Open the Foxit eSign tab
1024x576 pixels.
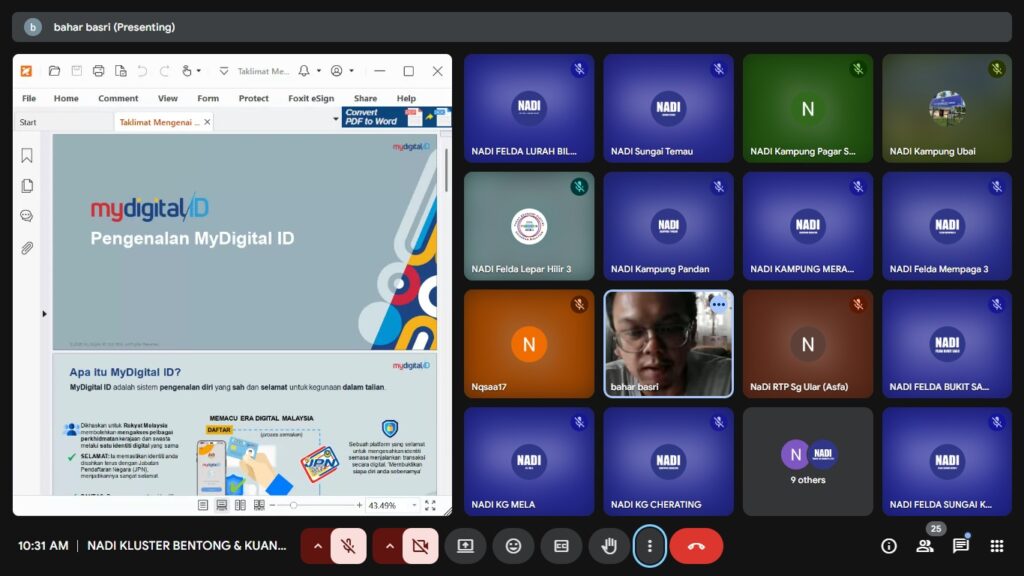311,98
